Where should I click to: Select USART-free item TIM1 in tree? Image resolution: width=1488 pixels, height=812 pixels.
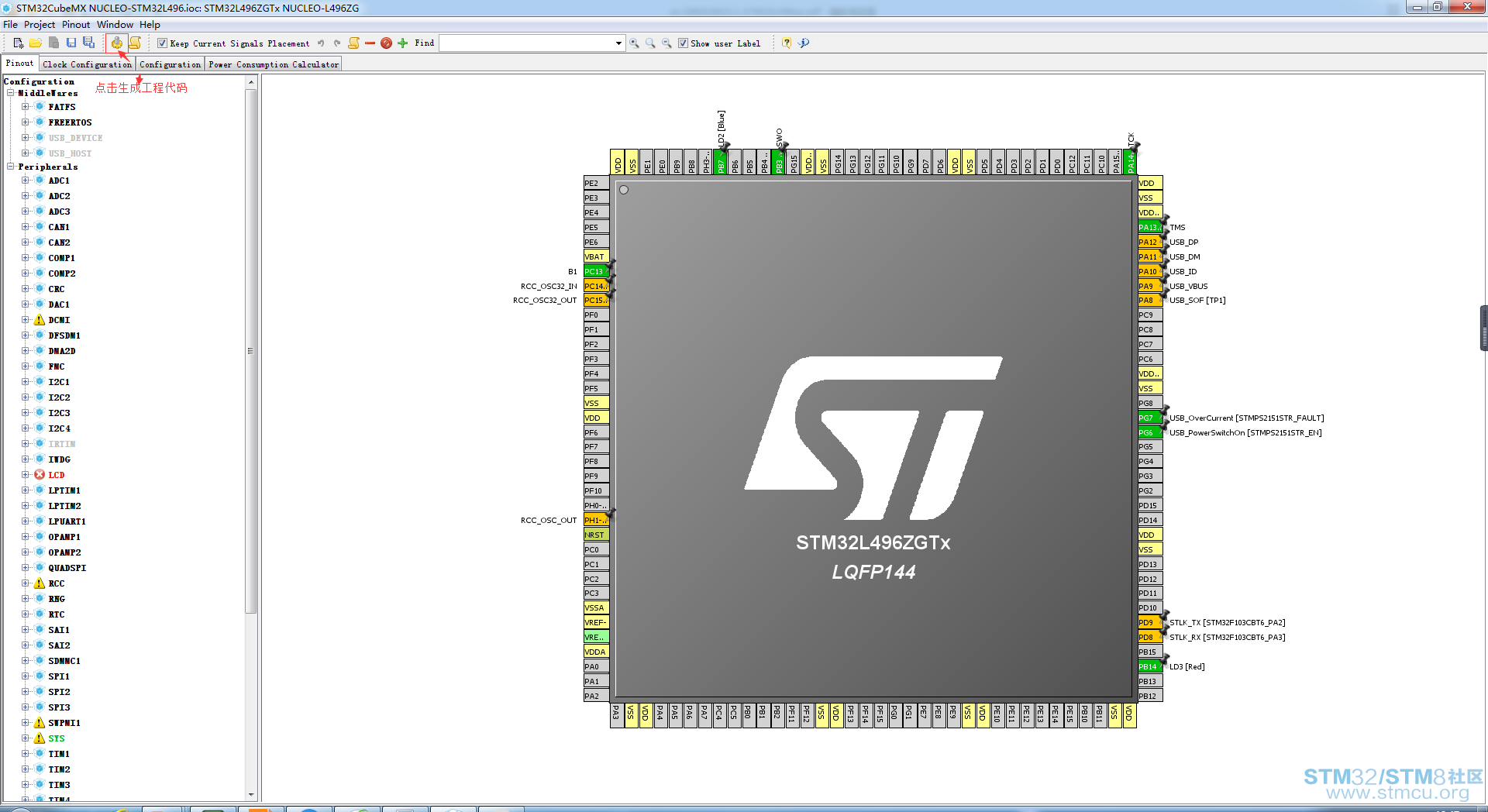[x=59, y=754]
